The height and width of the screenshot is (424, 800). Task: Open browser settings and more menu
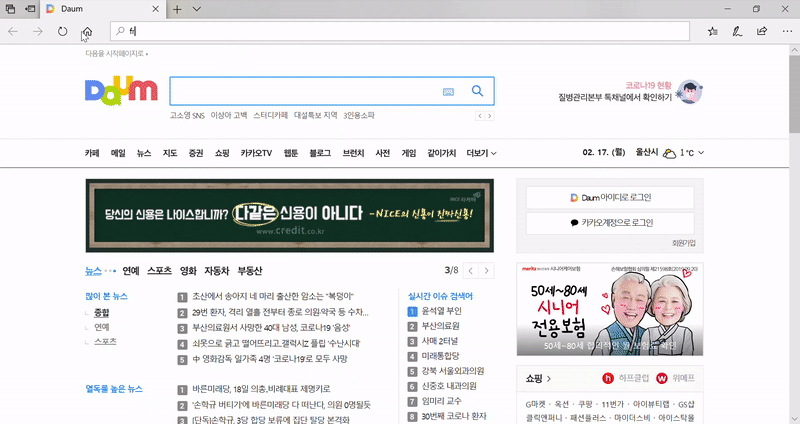click(787, 32)
